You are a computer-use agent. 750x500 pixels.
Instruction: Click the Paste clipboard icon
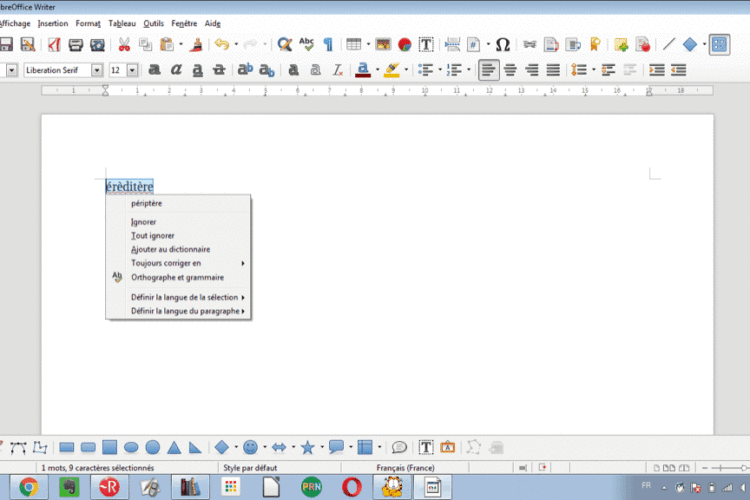click(x=167, y=44)
